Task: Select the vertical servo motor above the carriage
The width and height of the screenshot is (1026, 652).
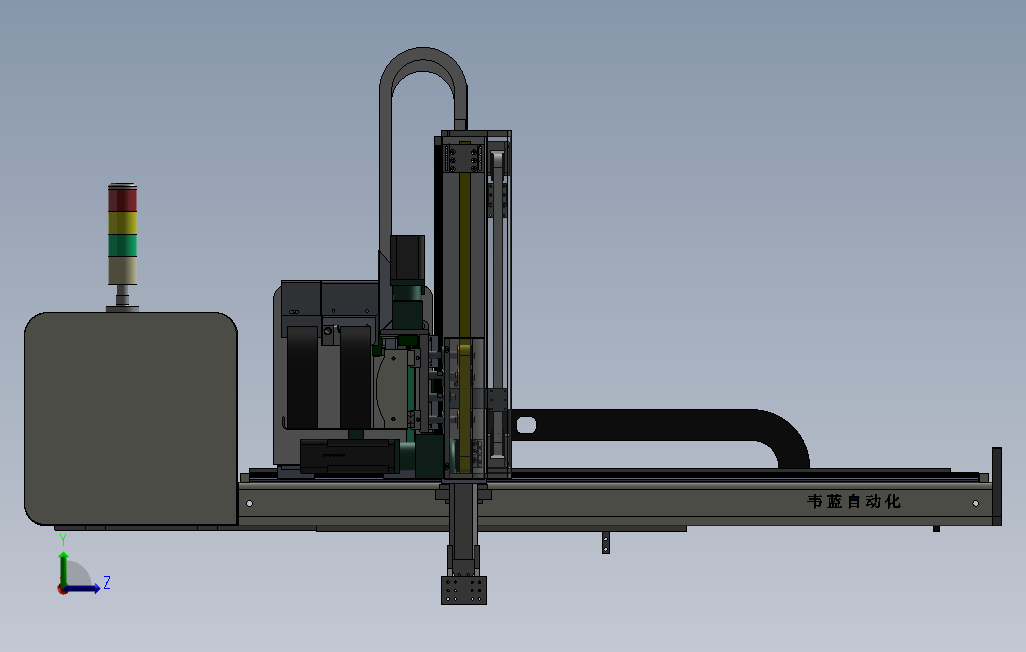Action: [x=408, y=259]
